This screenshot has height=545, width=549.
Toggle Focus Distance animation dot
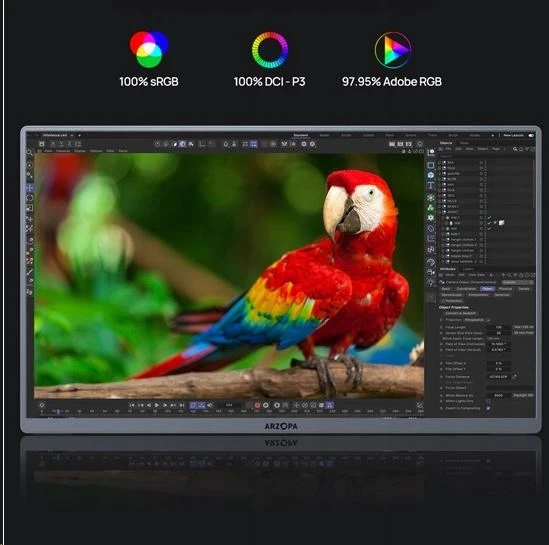(441, 377)
